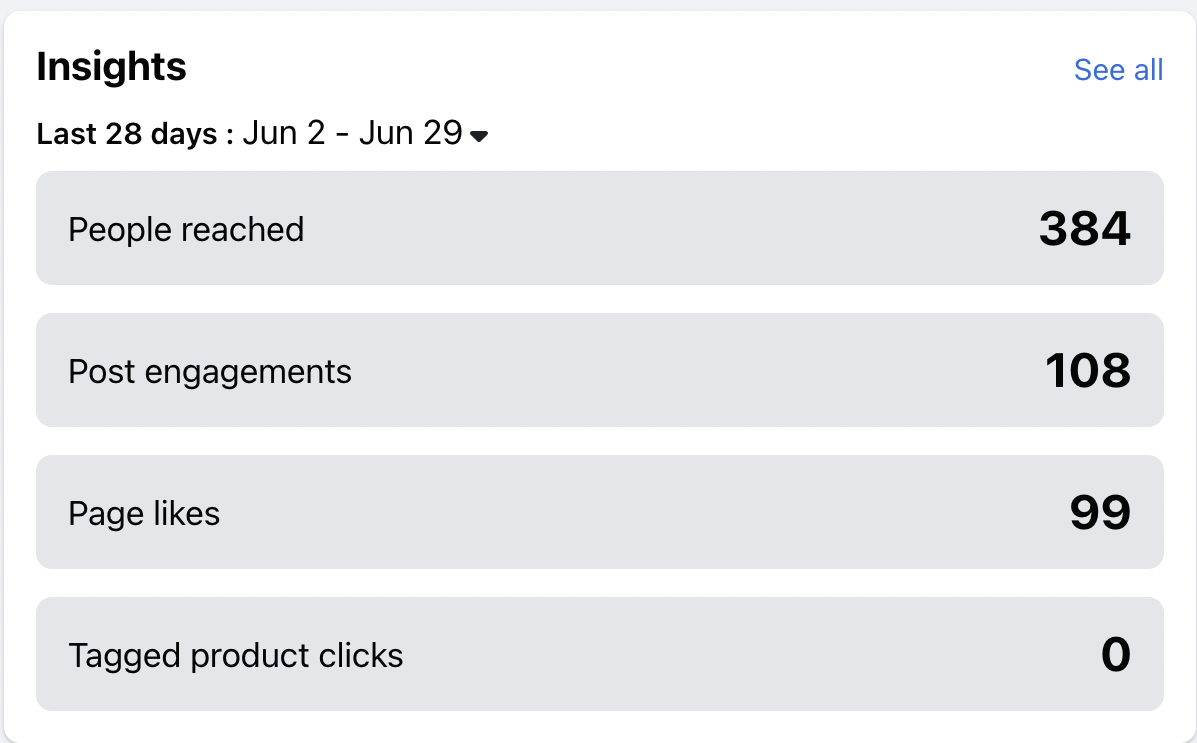Open the Page likes metric card
This screenshot has height=743, width=1197.
600,514
